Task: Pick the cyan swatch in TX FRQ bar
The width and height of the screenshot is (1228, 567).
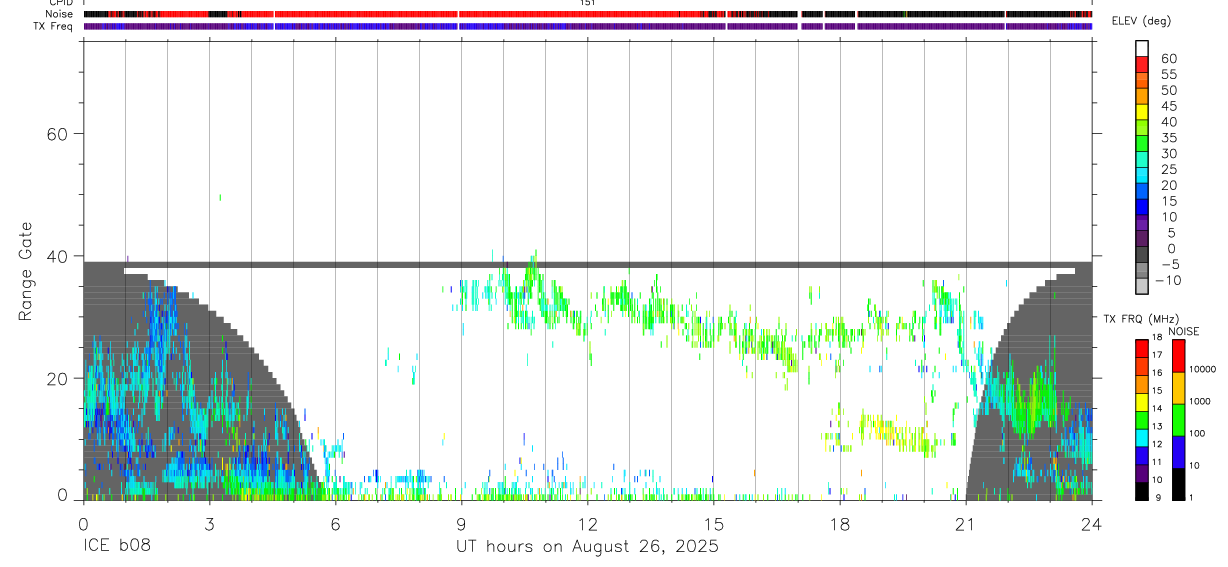Action: point(1141,437)
